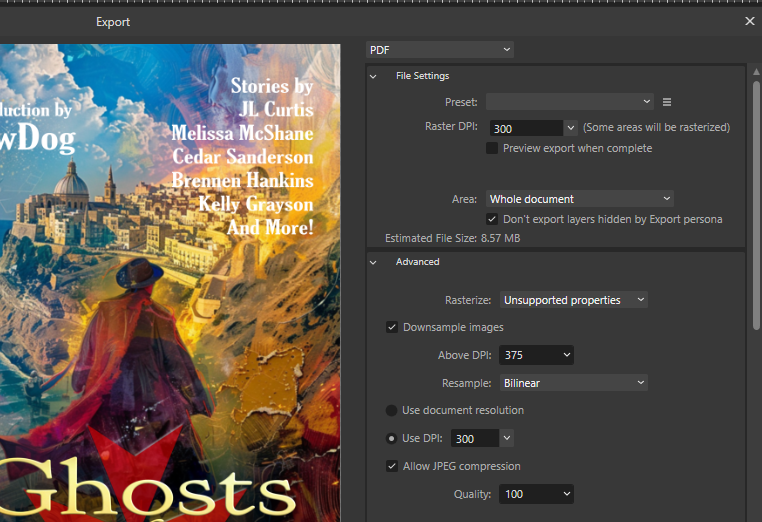This screenshot has width=762, height=522.
Task: Select the Use DPI radio button
Action: pos(392,438)
